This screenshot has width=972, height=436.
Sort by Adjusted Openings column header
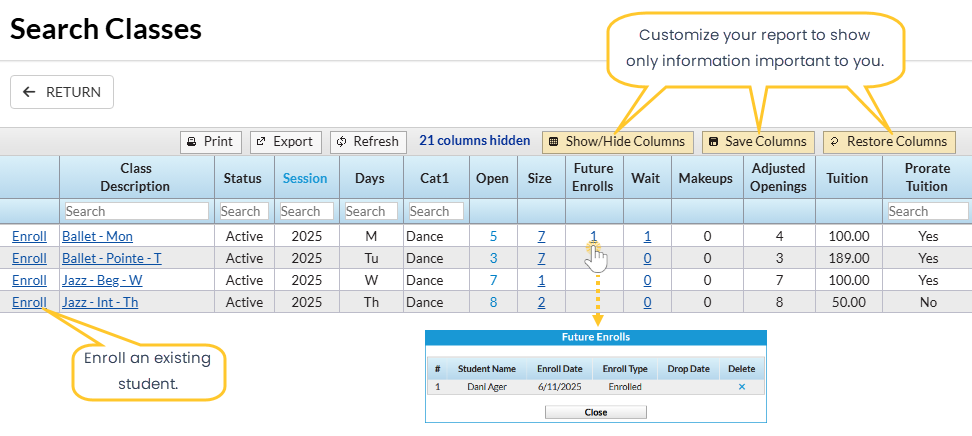point(778,177)
